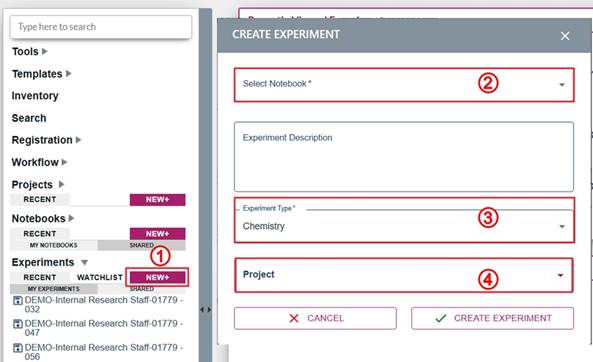
Task: Click NEW+ under Experiments
Action: (x=157, y=277)
